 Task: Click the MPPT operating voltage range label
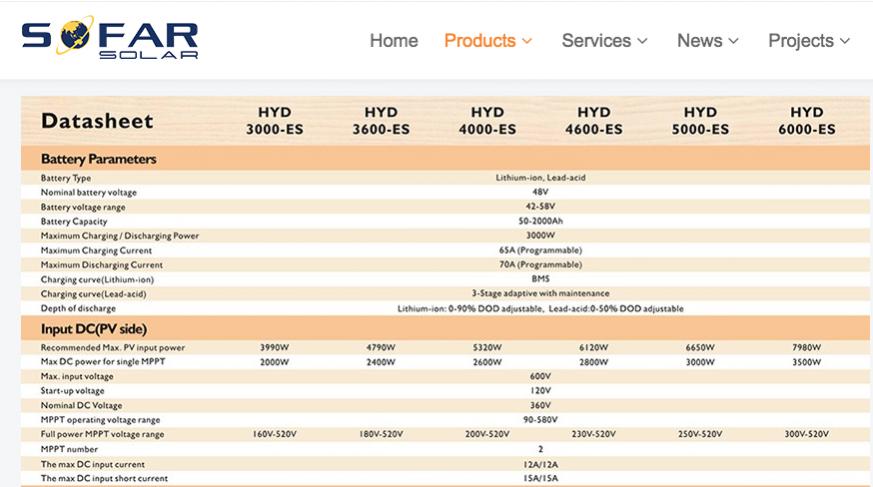pyautogui.click(x=100, y=420)
